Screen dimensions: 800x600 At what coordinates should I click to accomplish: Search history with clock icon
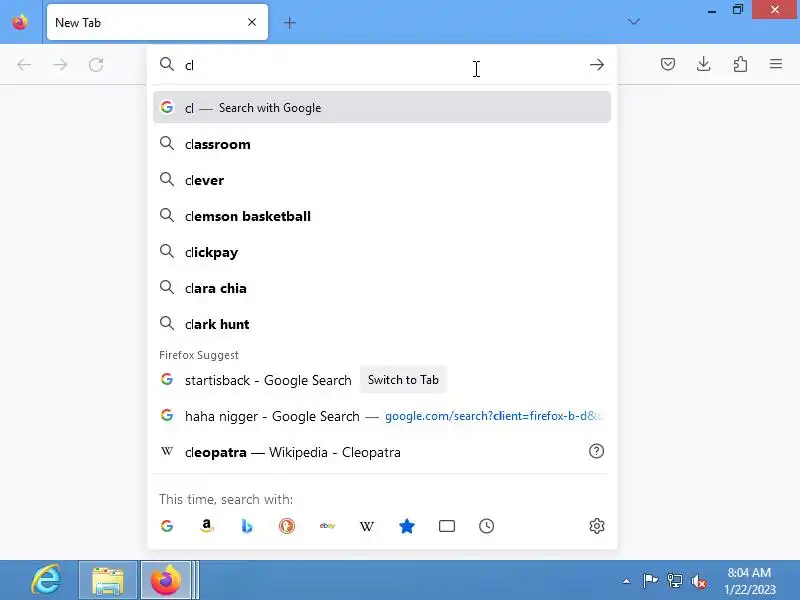pos(487,526)
